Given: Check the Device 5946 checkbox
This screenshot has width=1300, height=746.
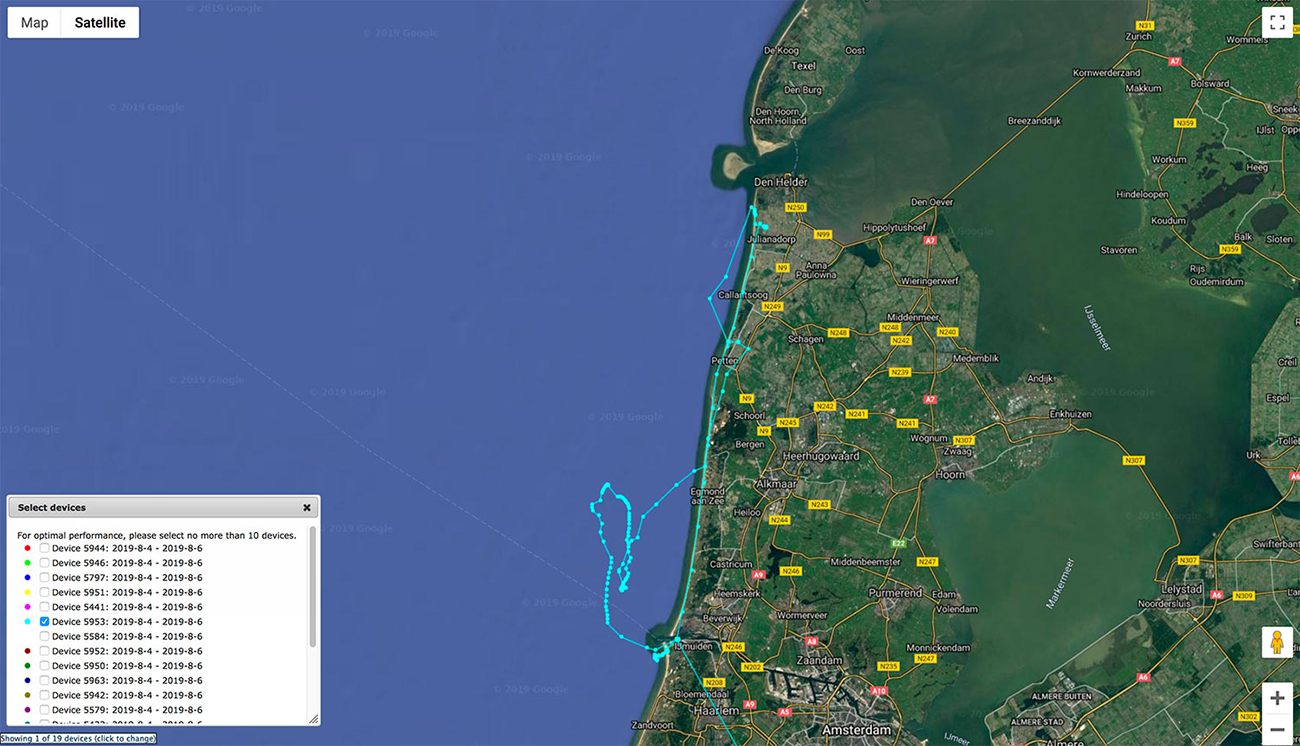Looking at the screenshot, I should pos(45,563).
